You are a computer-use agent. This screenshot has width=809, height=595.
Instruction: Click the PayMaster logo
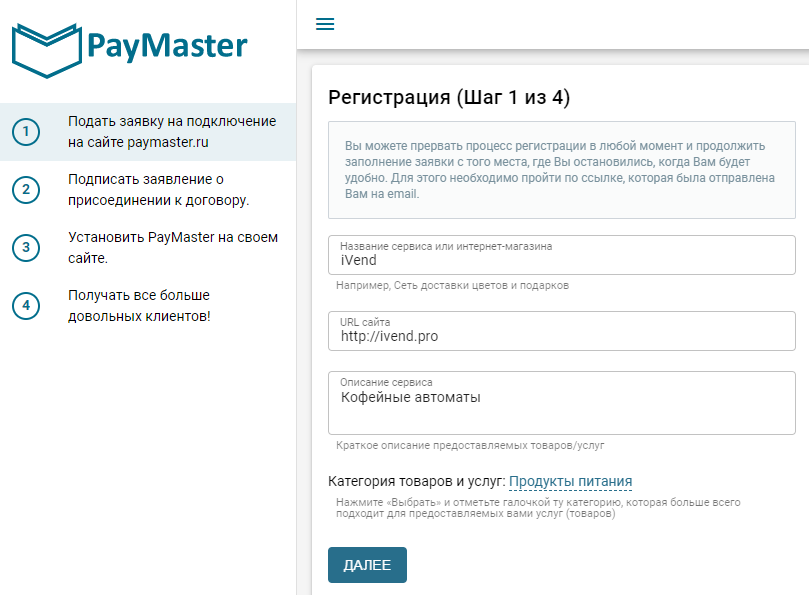[130, 50]
